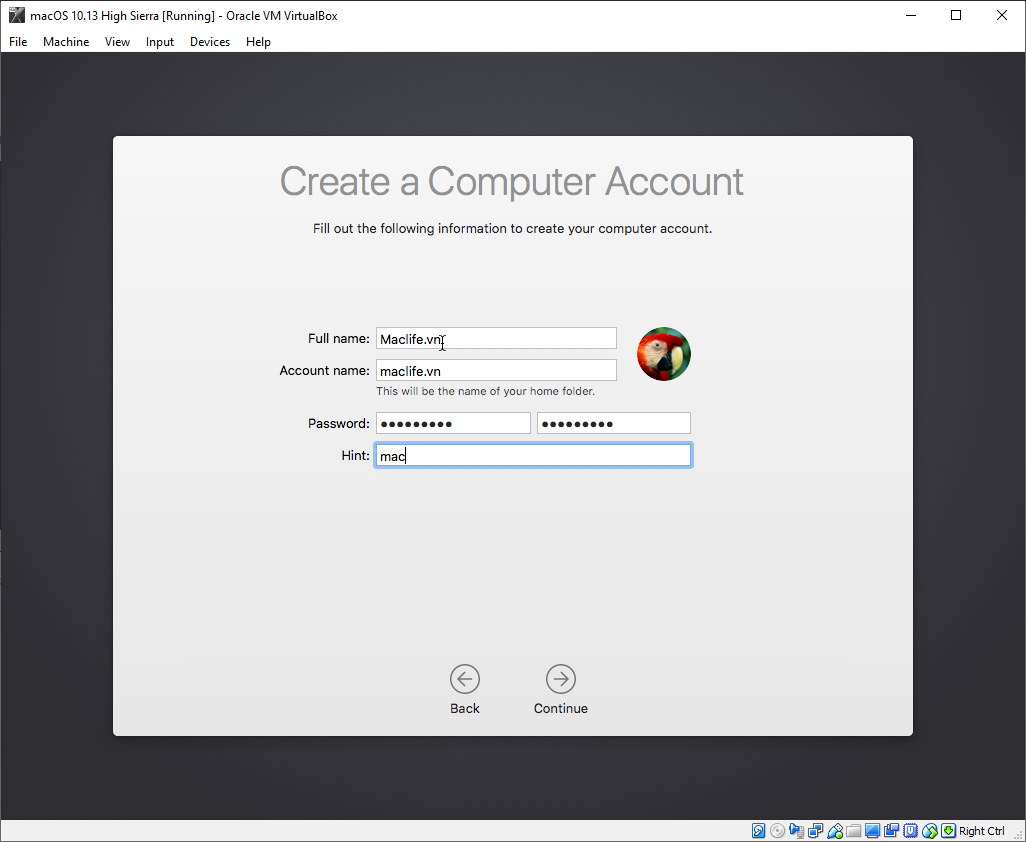Select the parrot account picture

pyautogui.click(x=663, y=353)
